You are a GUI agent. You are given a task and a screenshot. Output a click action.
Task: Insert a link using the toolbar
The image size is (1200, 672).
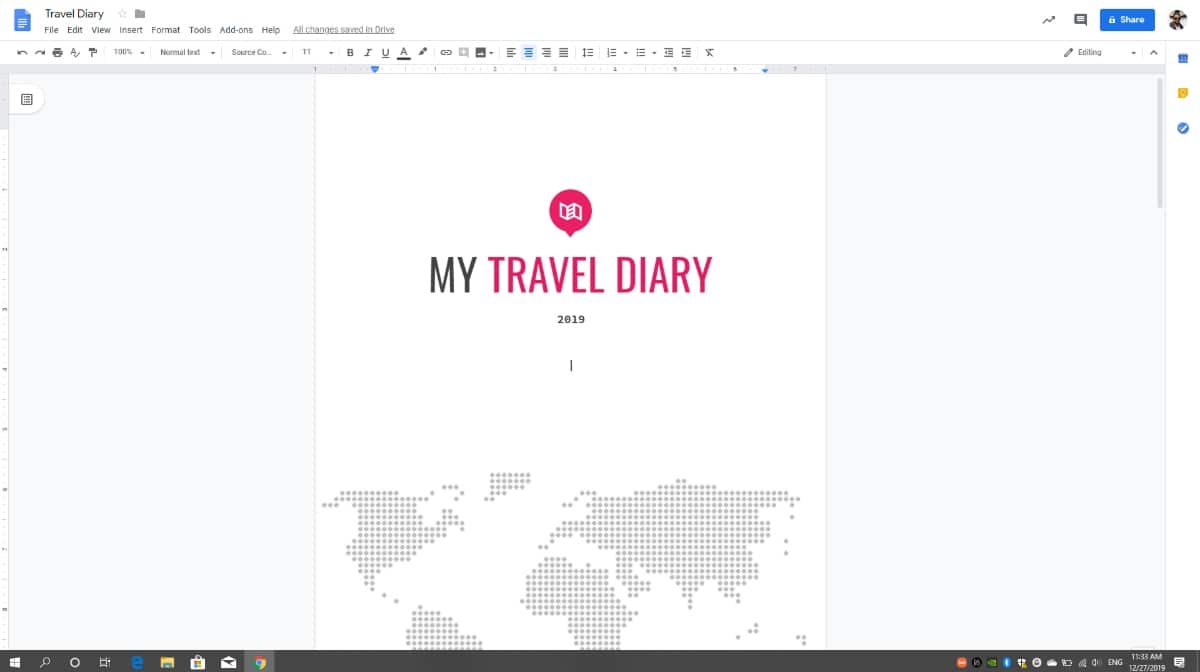tap(444, 52)
